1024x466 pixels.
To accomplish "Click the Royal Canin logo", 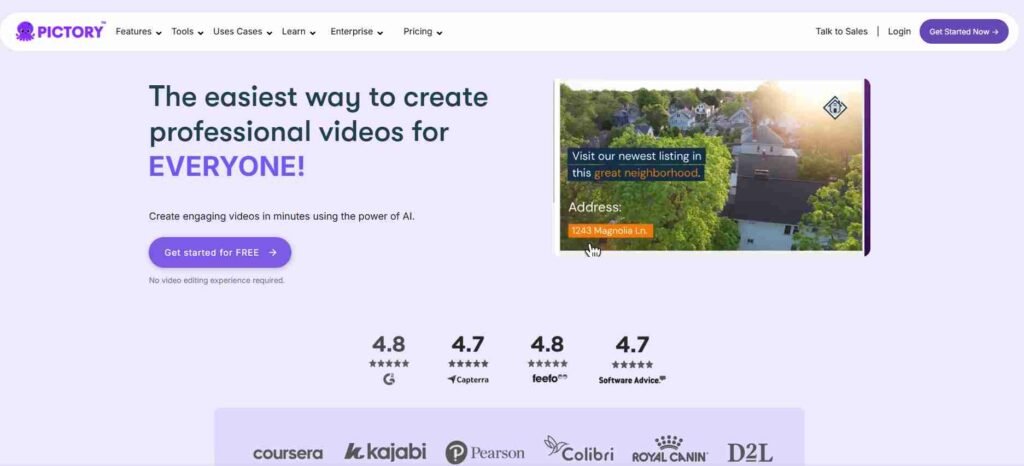I will [669, 450].
